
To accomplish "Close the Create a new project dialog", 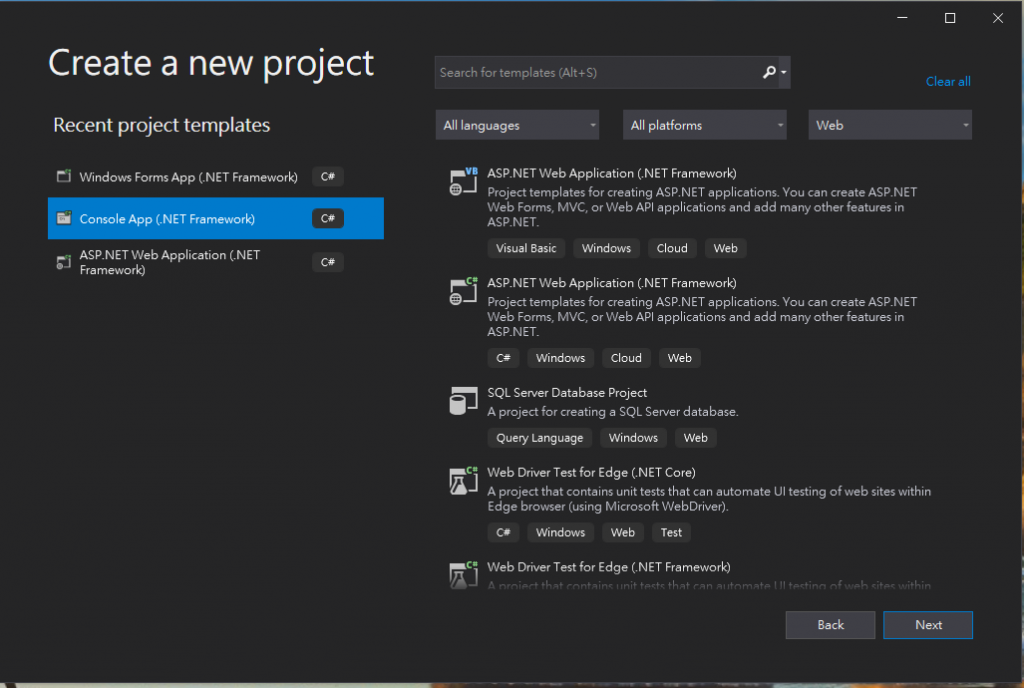I will point(997,18).
